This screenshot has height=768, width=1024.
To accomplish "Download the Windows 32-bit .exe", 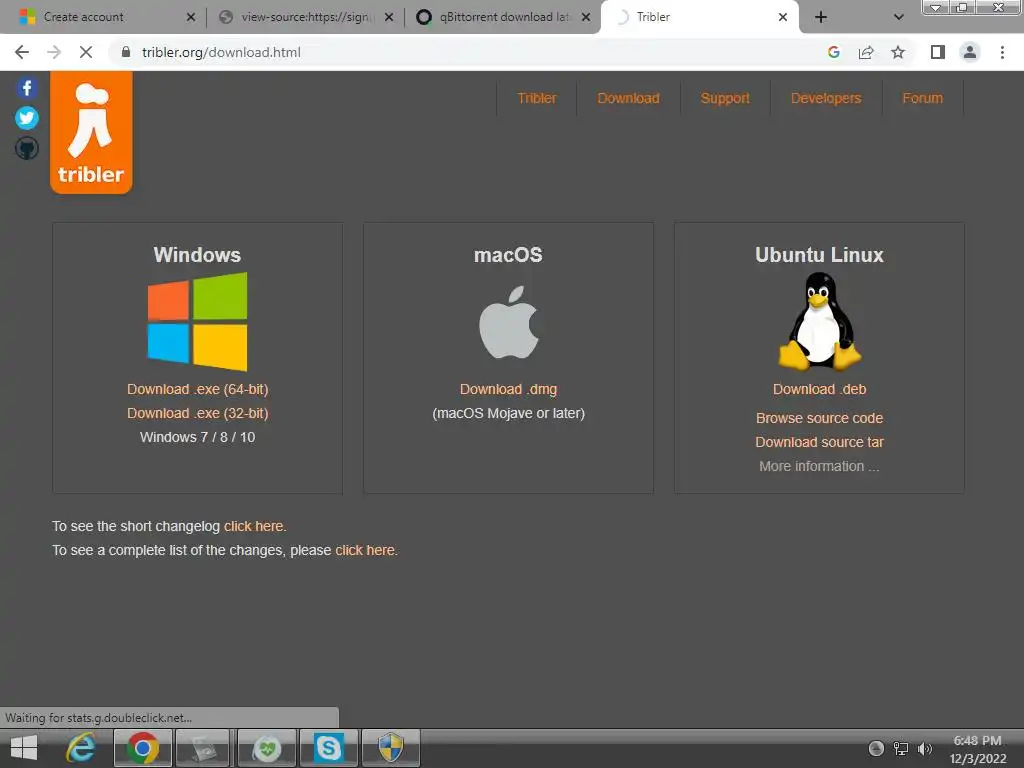I will click(x=198, y=413).
